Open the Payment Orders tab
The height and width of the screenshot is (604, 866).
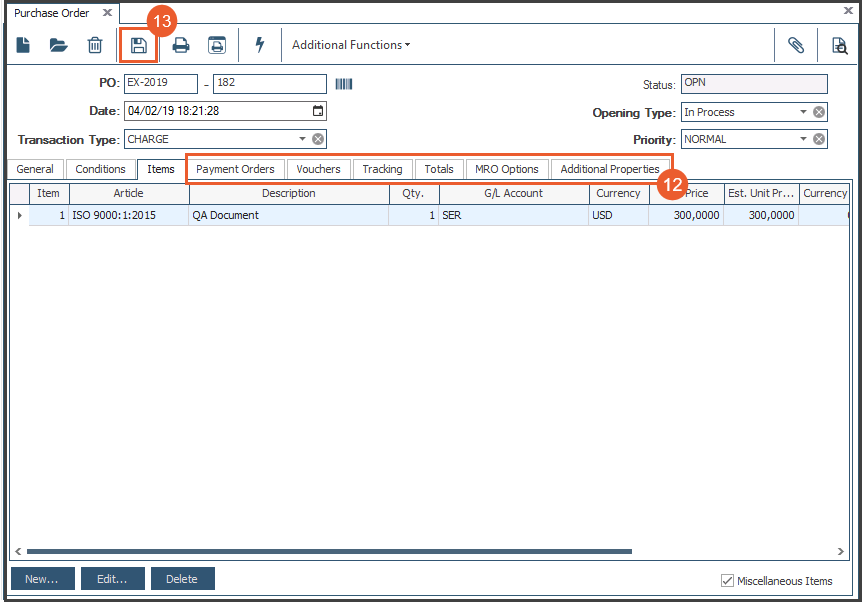(235, 169)
